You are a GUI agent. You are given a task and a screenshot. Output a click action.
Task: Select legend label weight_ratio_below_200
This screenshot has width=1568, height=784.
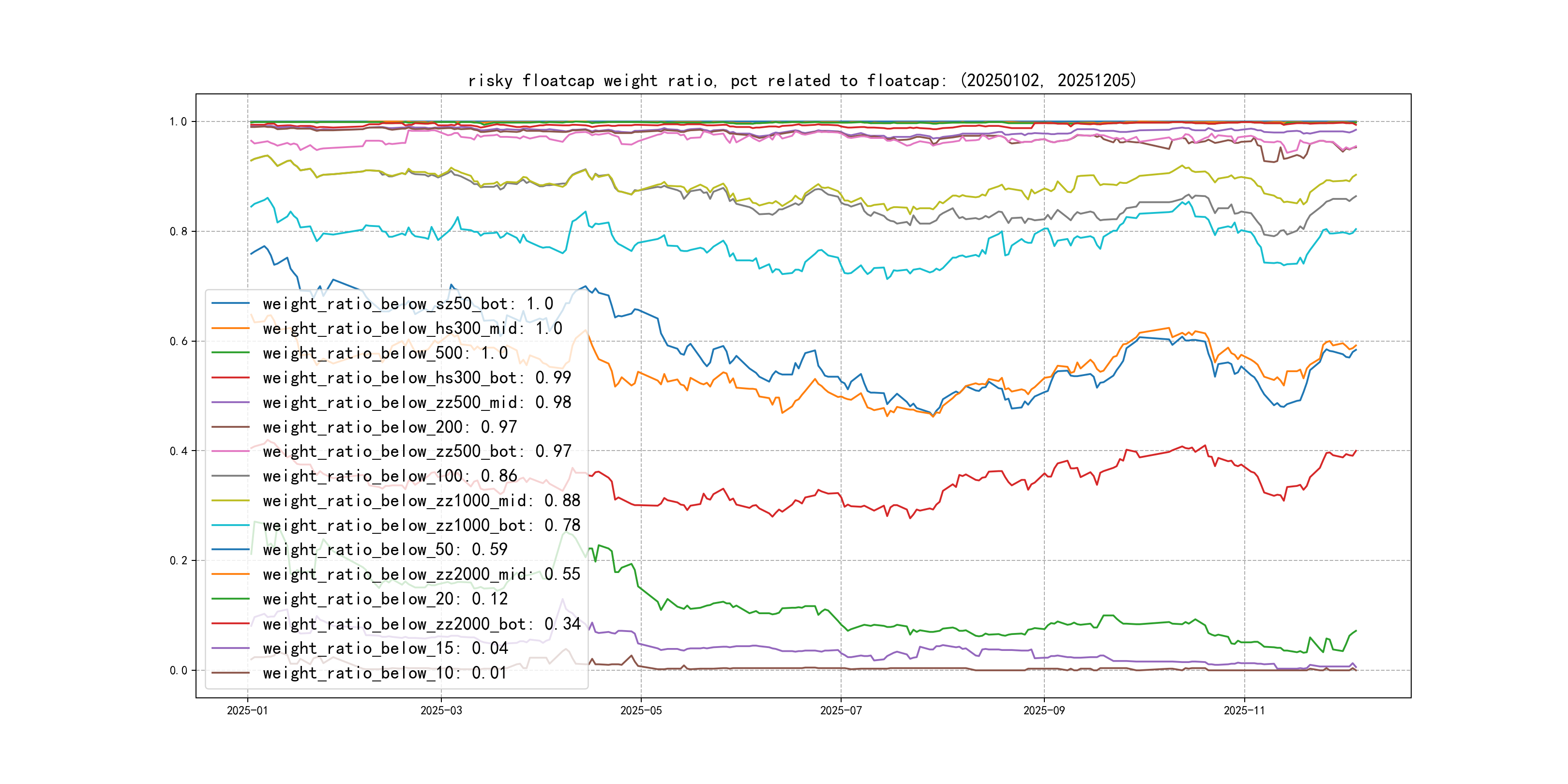[390, 427]
